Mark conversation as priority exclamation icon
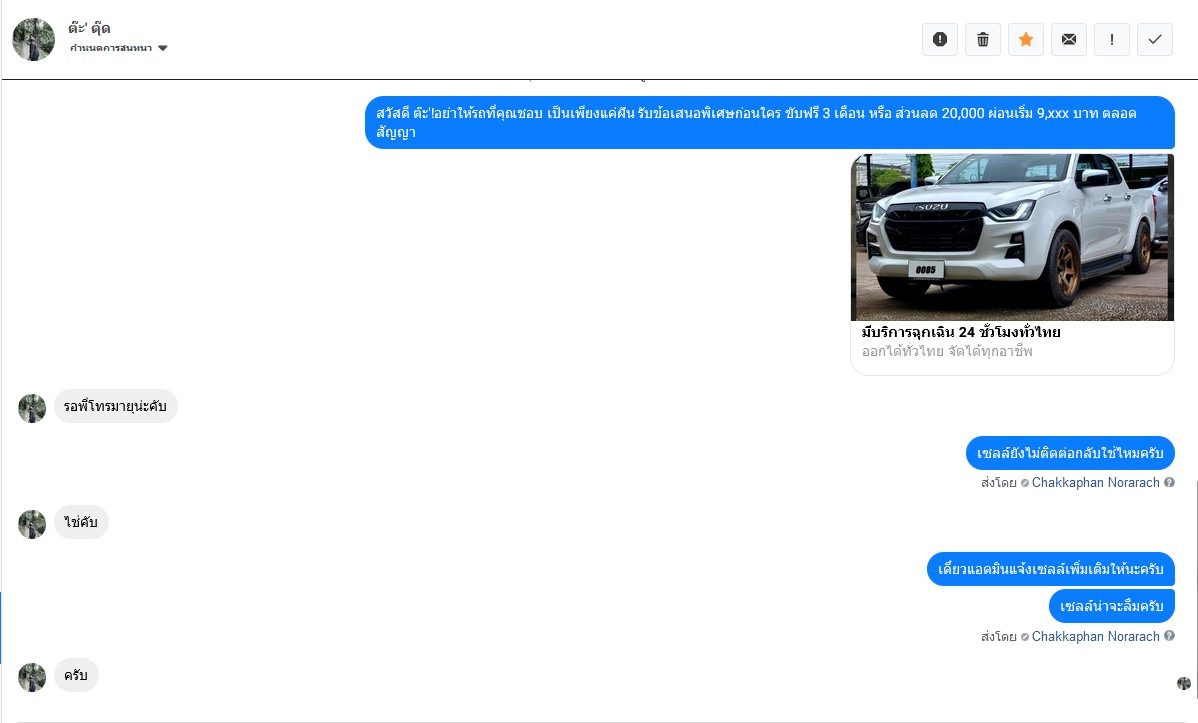Screen dimensions: 1198x723 coord(1112,39)
